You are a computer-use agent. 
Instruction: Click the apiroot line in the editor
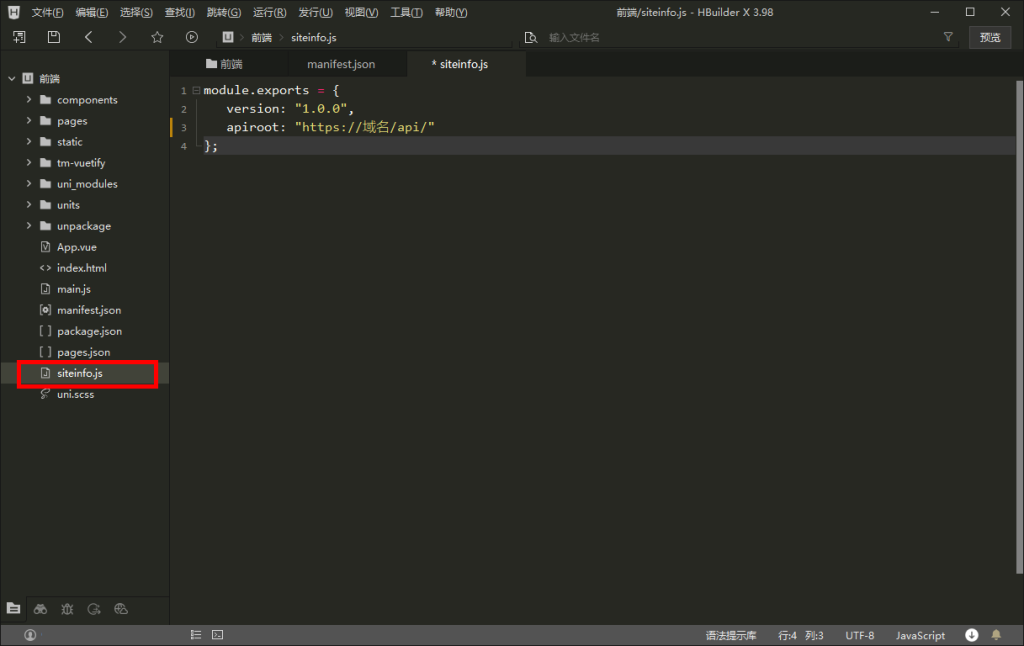(x=330, y=127)
